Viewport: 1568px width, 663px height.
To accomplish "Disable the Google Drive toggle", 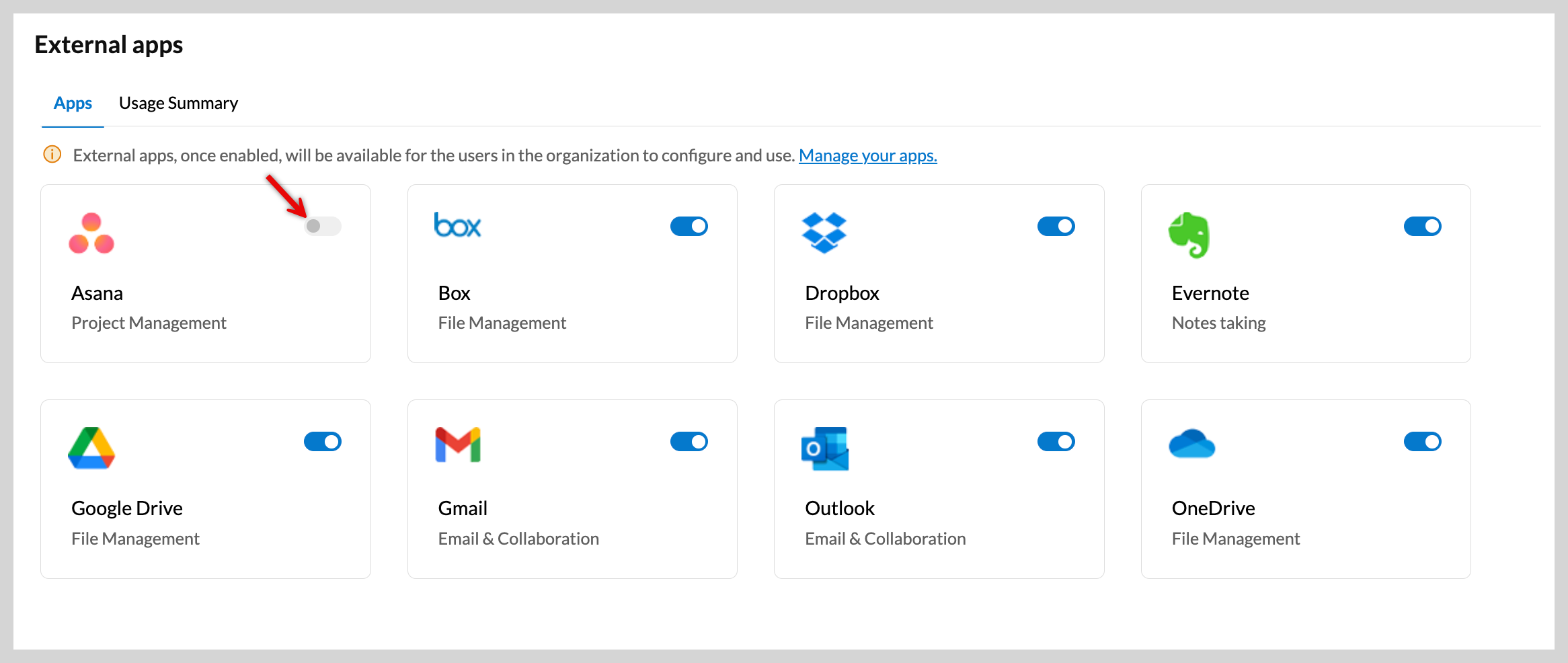I will pyautogui.click(x=323, y=442).
